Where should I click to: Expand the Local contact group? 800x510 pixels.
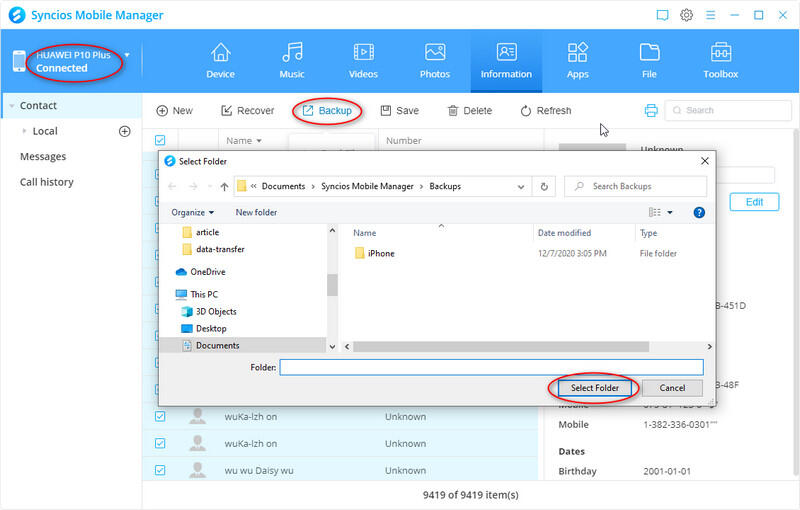[24, 131]
